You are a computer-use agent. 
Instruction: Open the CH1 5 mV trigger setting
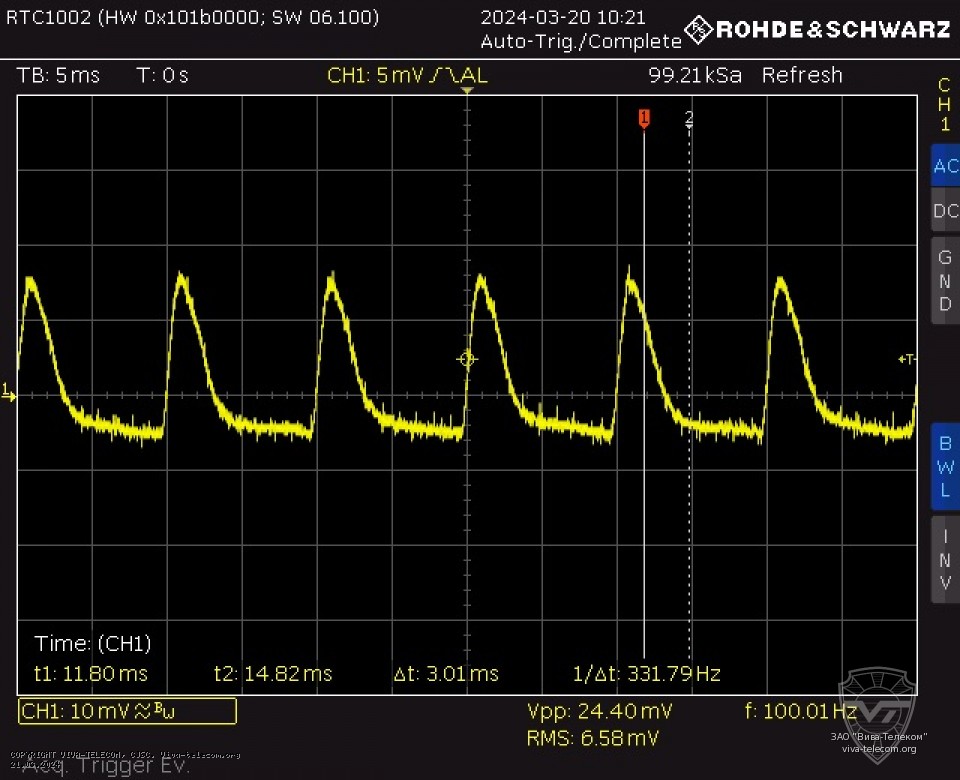tap(407, 75)
